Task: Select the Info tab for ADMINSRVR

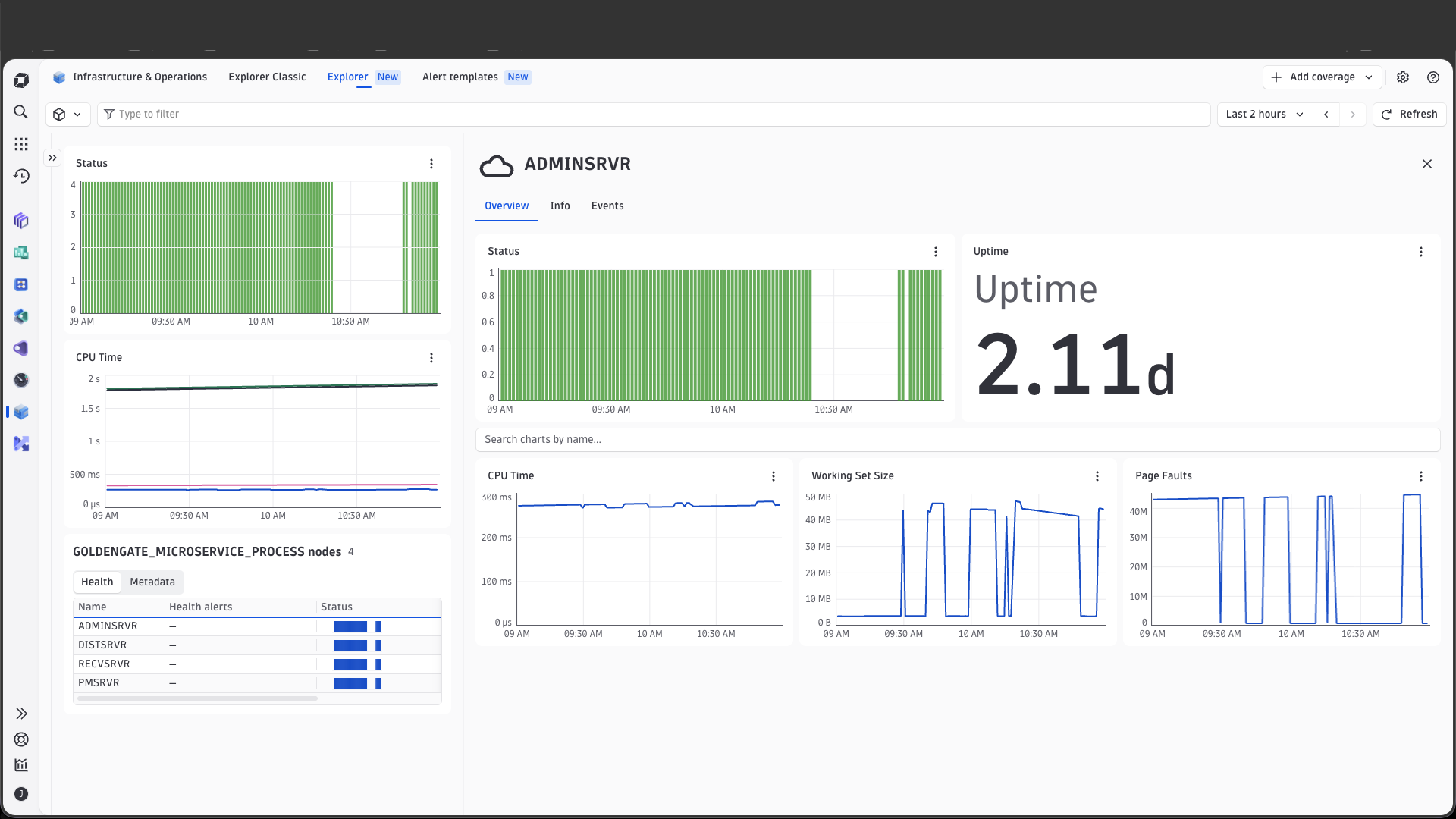Action: [x=560, y=206]
